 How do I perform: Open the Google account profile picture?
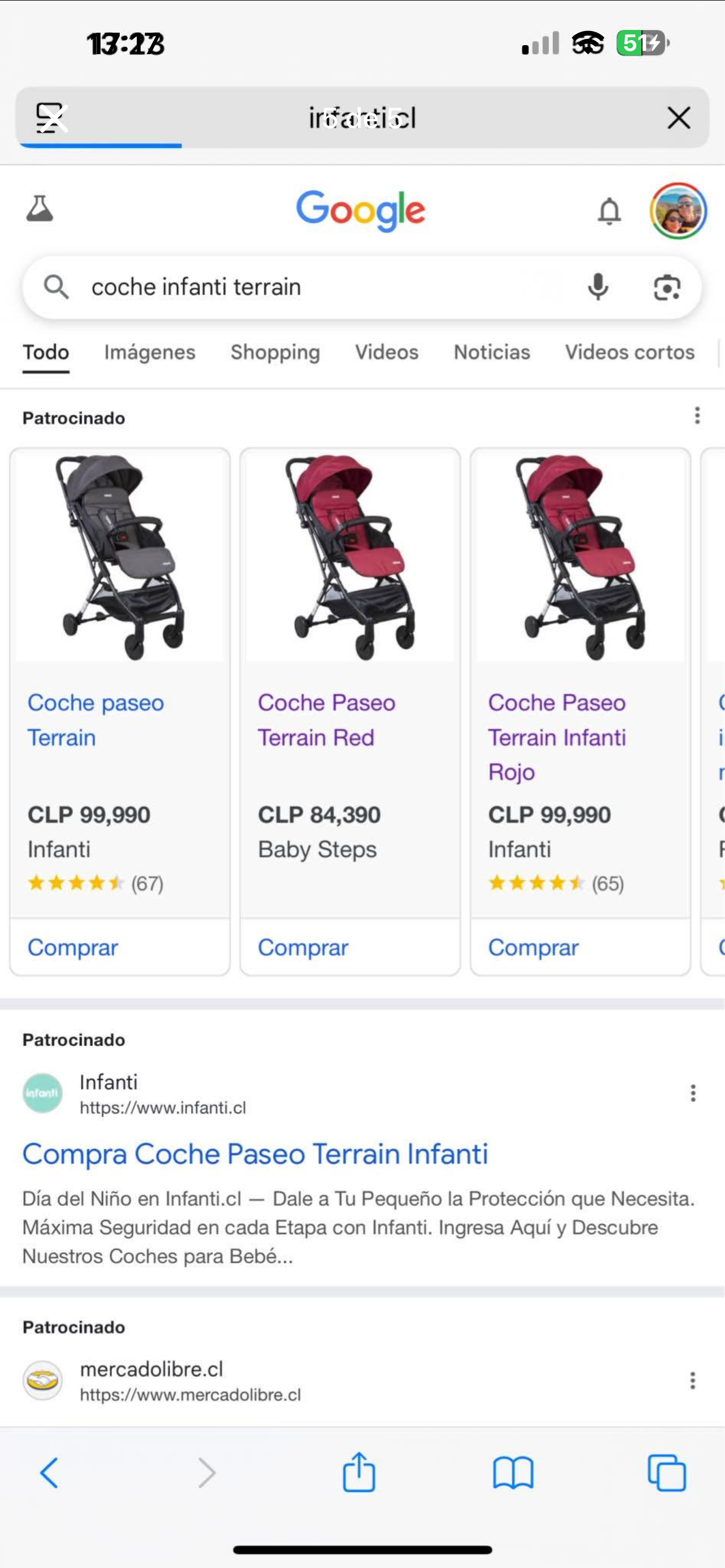click(678, 211)
